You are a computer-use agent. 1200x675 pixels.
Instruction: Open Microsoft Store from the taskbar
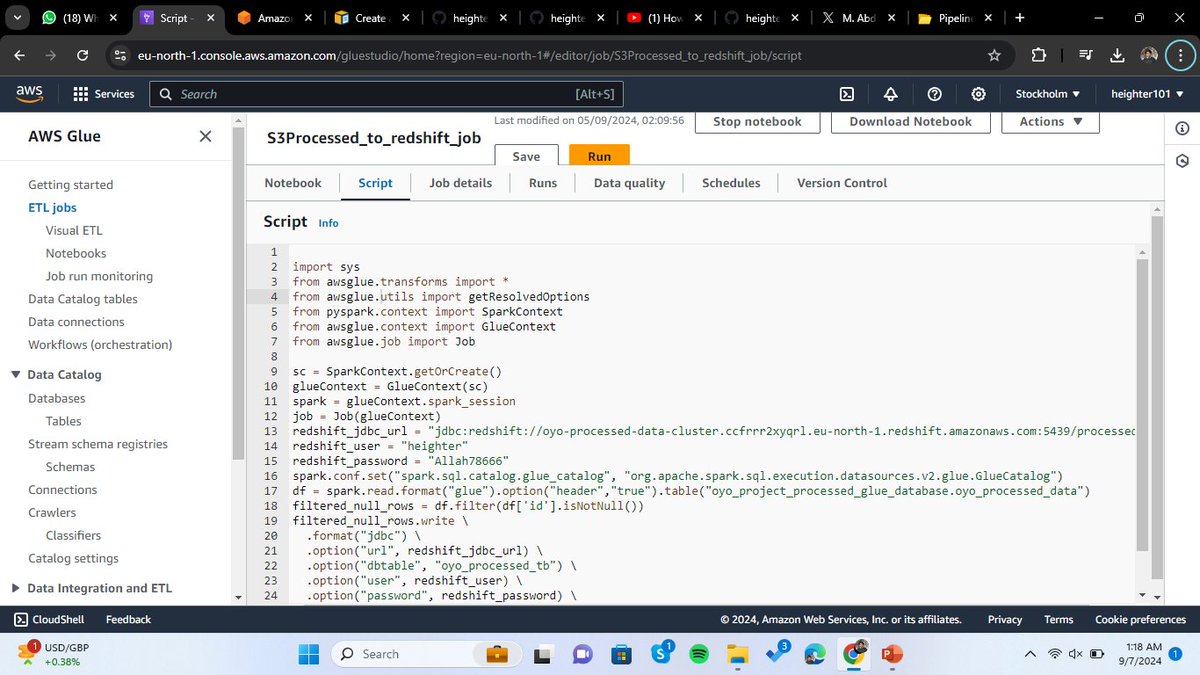pos(621,654)
